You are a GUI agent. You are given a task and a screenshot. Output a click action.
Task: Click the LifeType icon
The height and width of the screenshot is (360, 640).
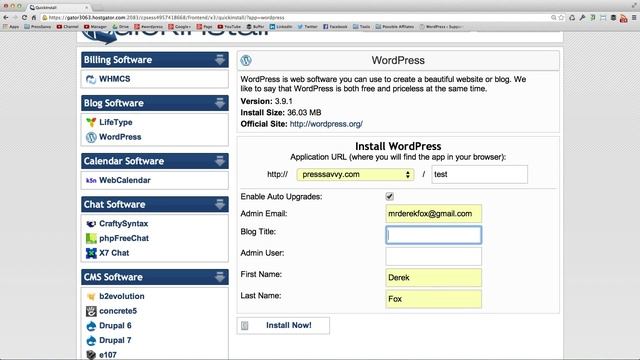91,122
